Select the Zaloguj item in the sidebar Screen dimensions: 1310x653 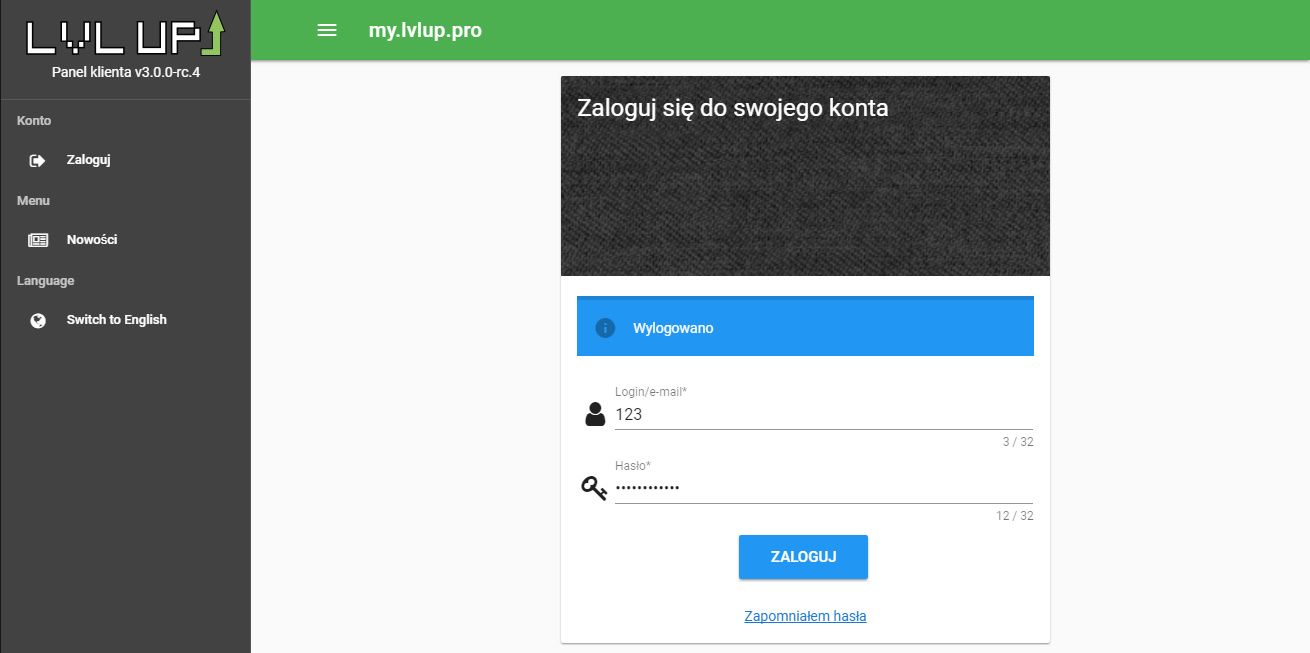point(88,160)
